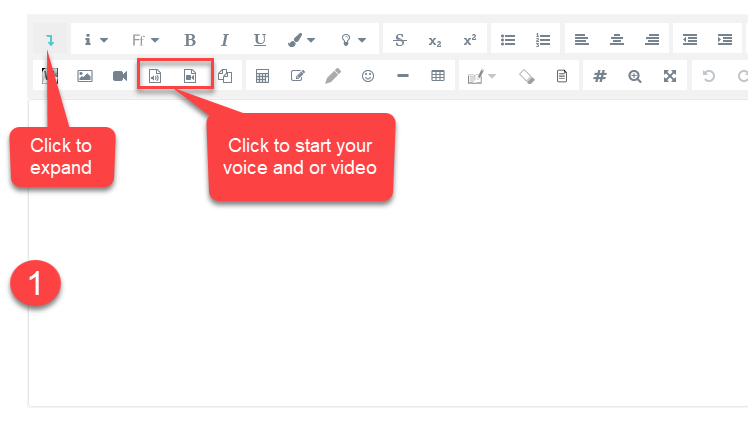This screenshot has width=748, height=428.
Task: Start audio voice recording
Action: pos(155,76)
